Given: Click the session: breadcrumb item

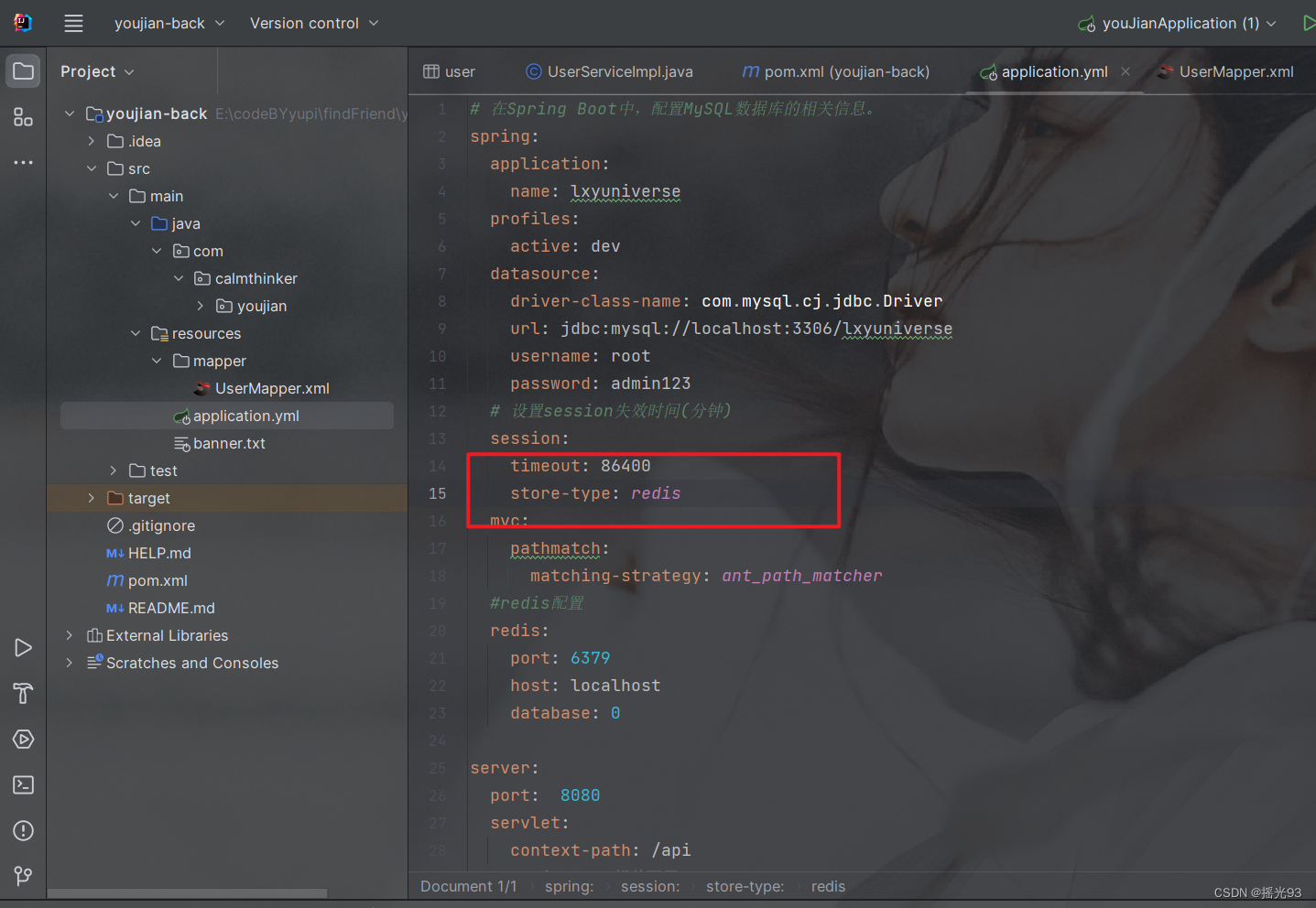Looking at the screenshot, I should tap(650, 886).
